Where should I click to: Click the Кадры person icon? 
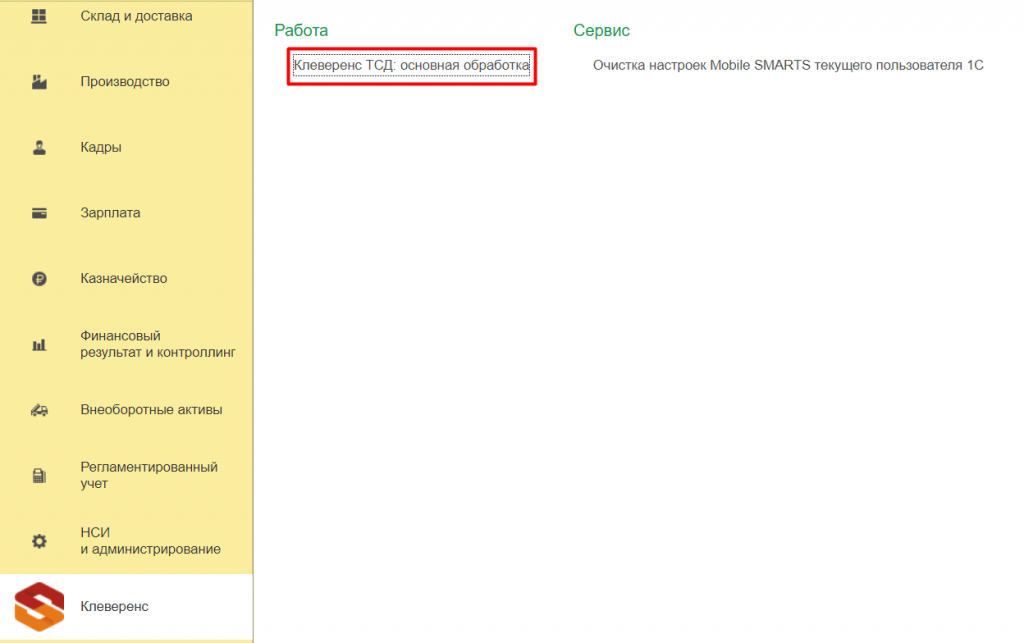pos(39,148)
